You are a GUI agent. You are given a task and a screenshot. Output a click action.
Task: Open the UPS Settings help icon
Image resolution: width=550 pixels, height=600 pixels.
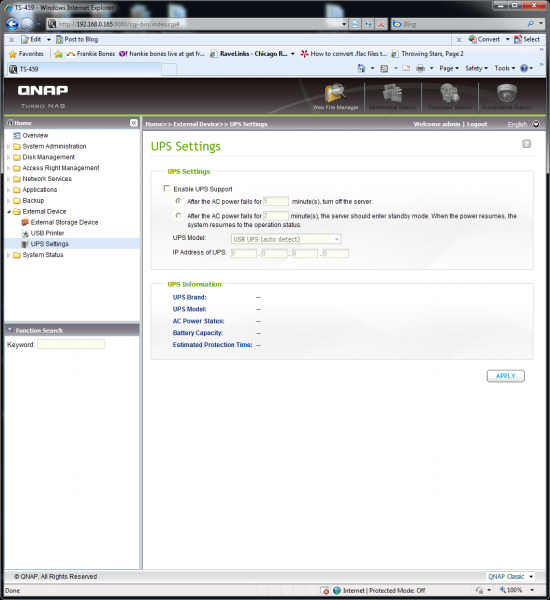point(526,144)
